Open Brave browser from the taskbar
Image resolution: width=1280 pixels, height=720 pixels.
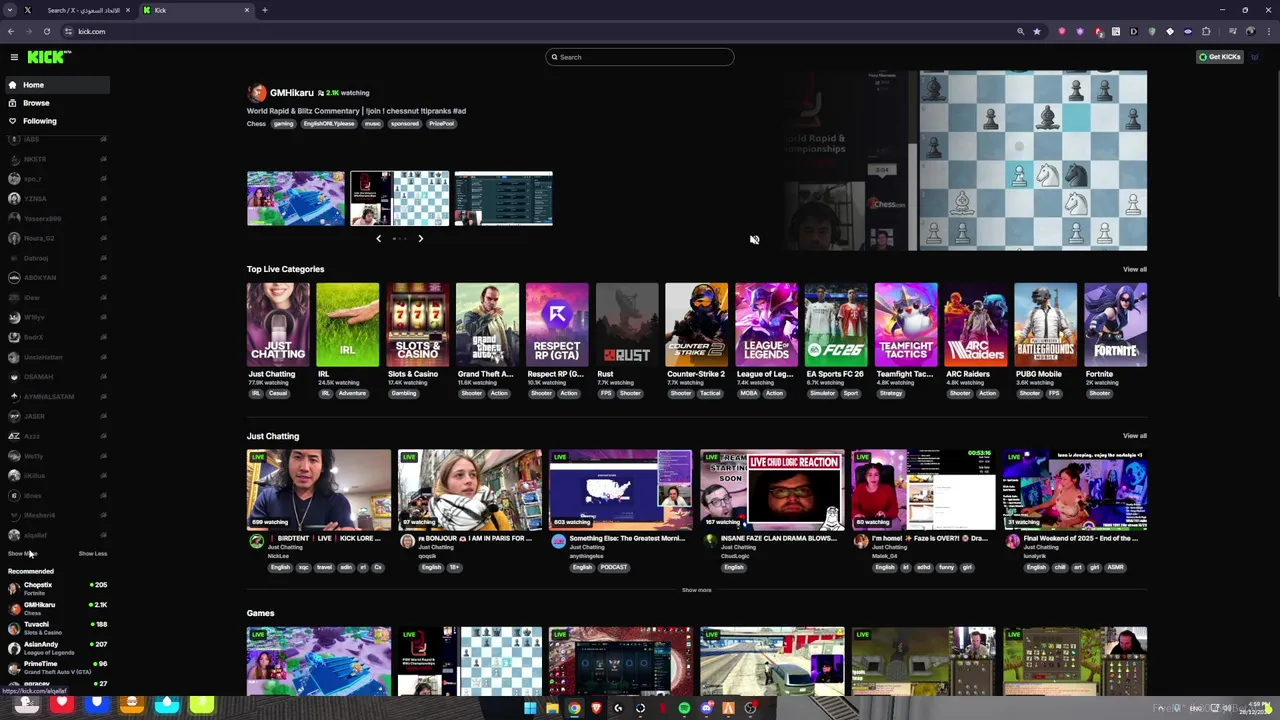point(596,708)
